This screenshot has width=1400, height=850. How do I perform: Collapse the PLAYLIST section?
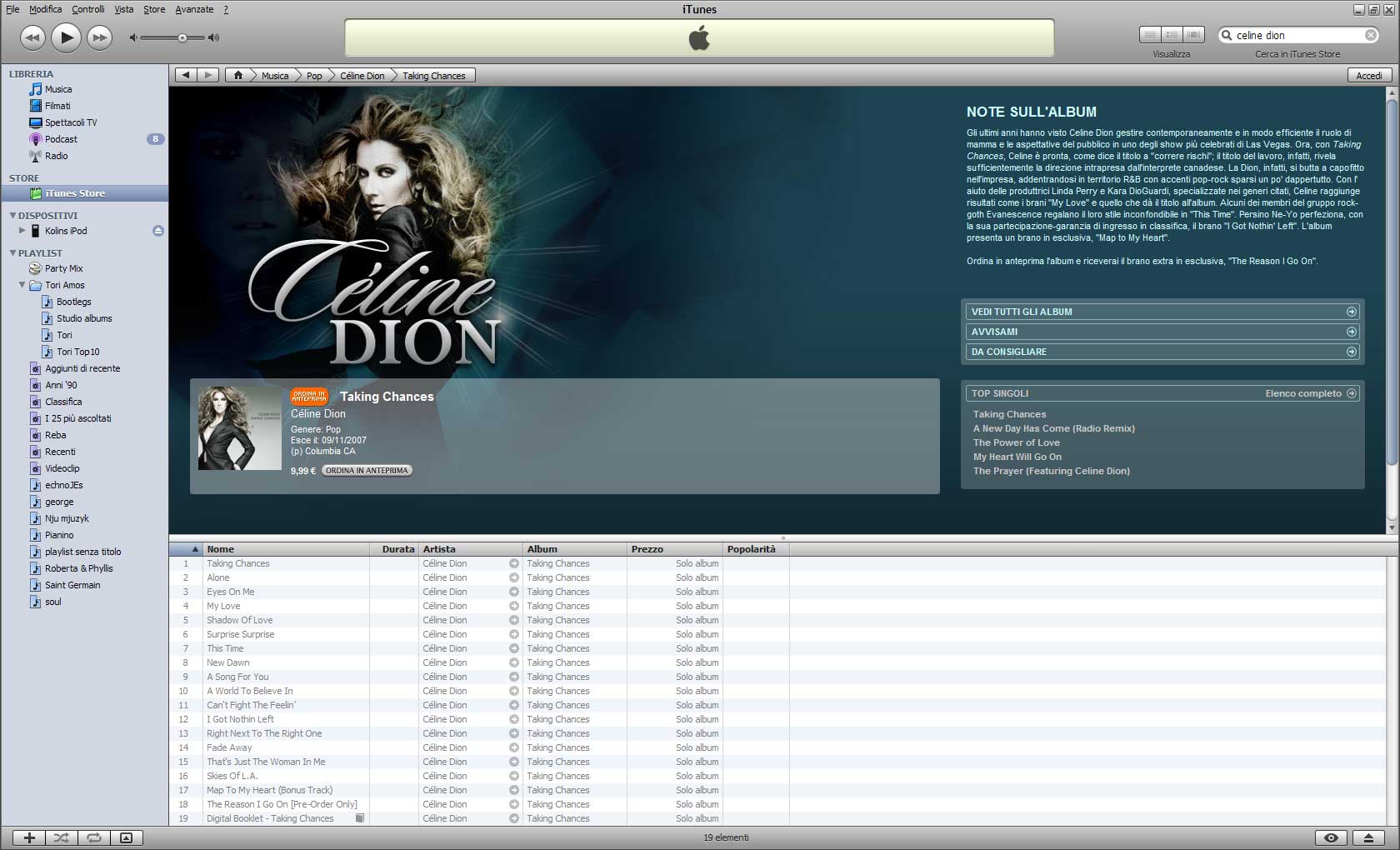pyautogui.click(x=12, y=252)
